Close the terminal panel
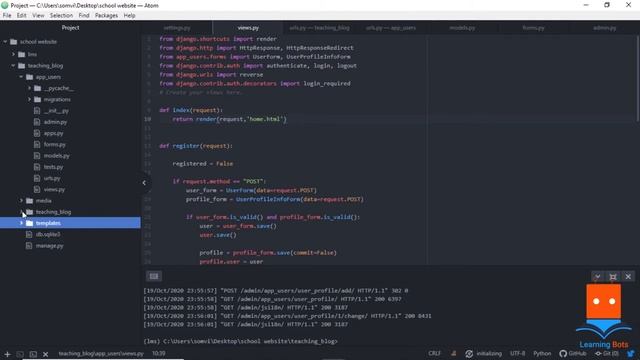640x360 pixels. pyautogui.click(x=628, y=277)
